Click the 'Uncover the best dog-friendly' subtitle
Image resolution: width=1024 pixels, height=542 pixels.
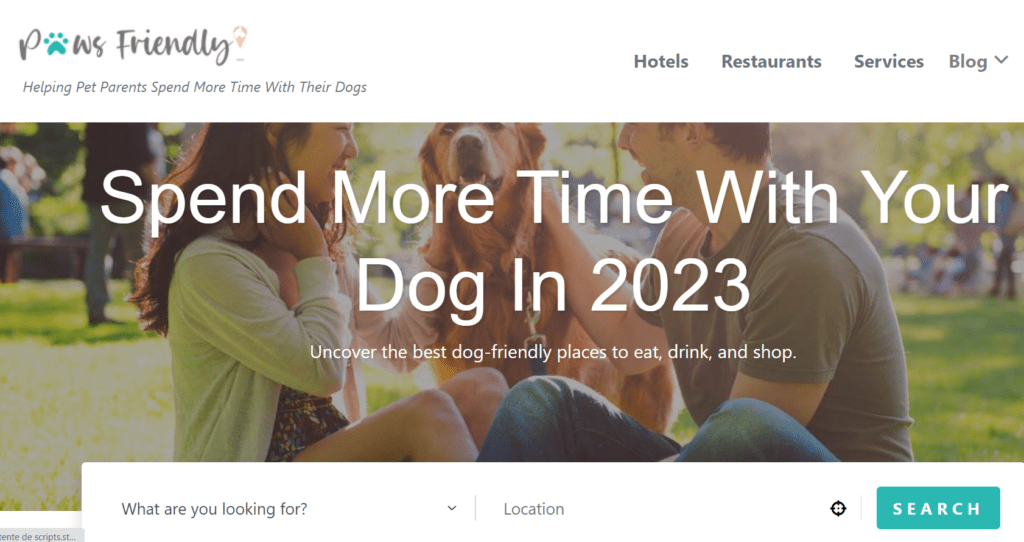[552, 352]
